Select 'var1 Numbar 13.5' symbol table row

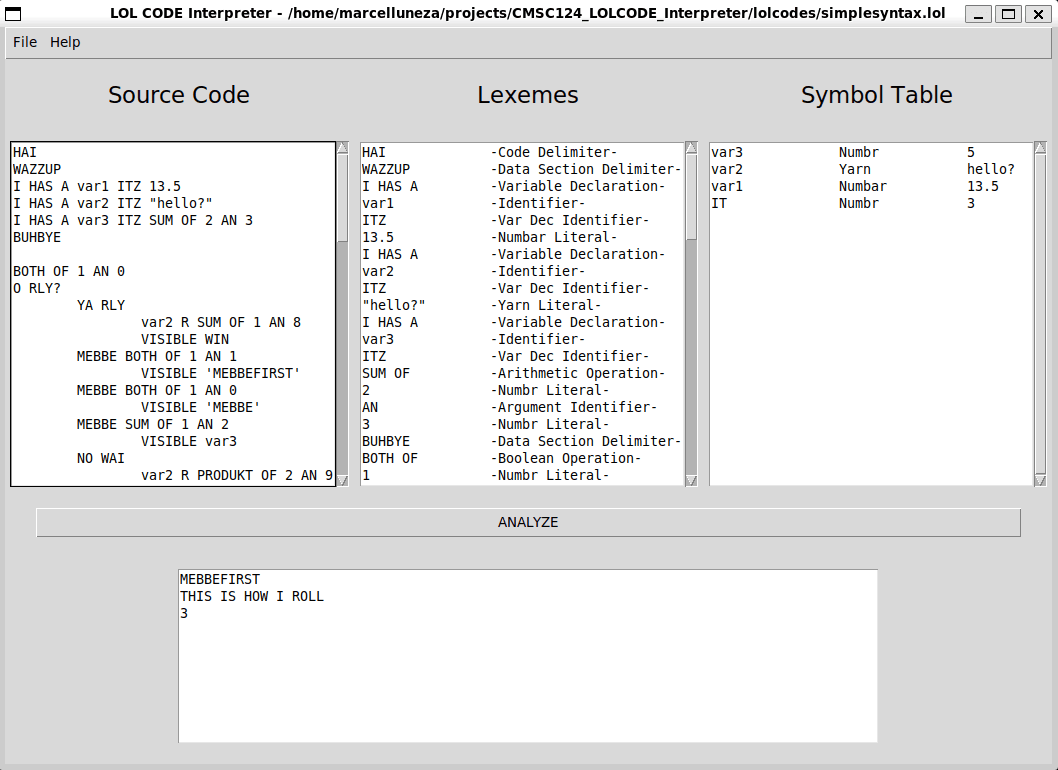[871, 186]
